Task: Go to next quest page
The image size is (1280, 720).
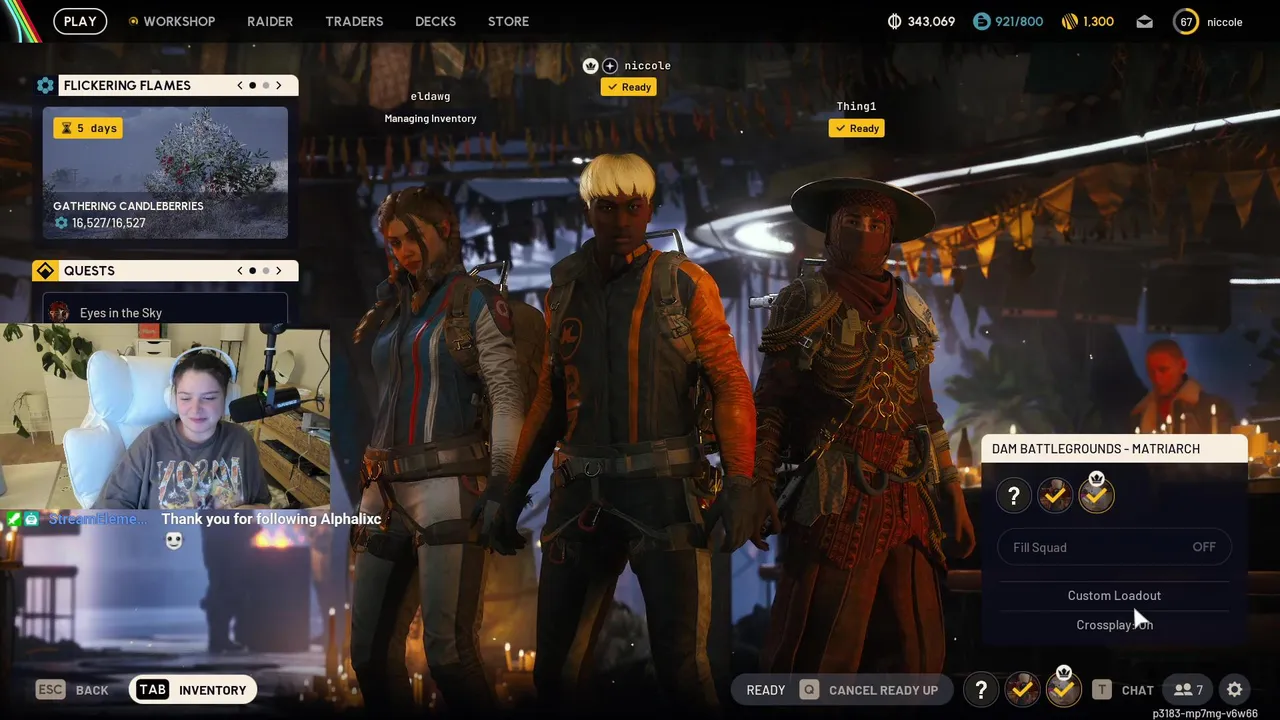Action: [279, 271]
